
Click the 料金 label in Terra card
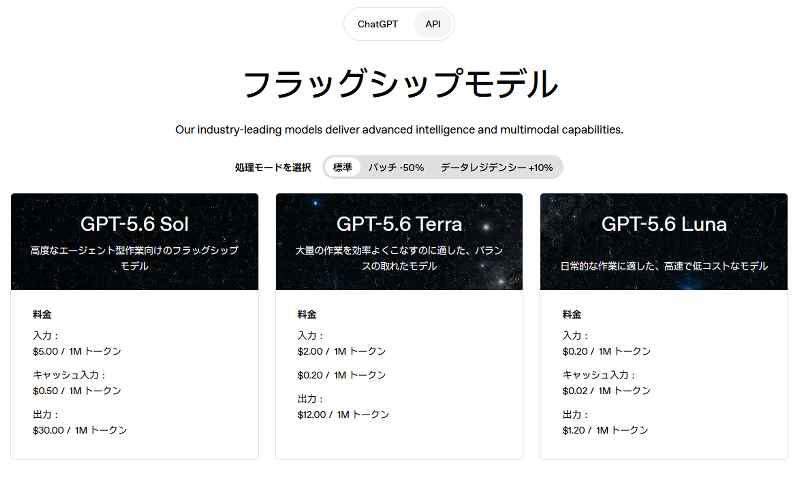click(x=307, y=315)
